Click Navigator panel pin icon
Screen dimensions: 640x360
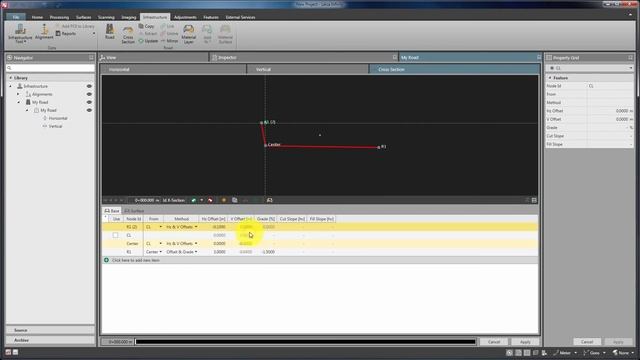91,58
